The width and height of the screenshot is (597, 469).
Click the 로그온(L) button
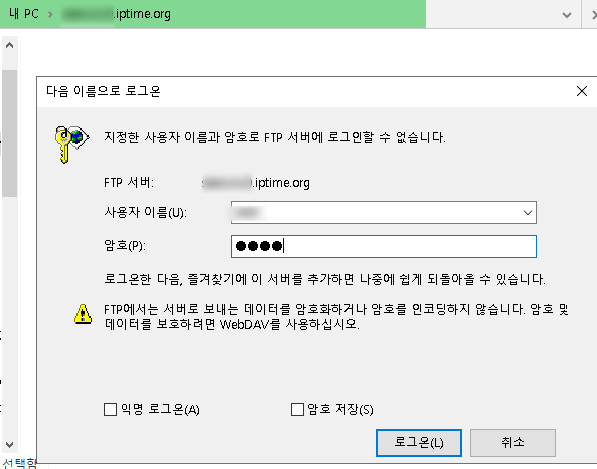(419, 443)
